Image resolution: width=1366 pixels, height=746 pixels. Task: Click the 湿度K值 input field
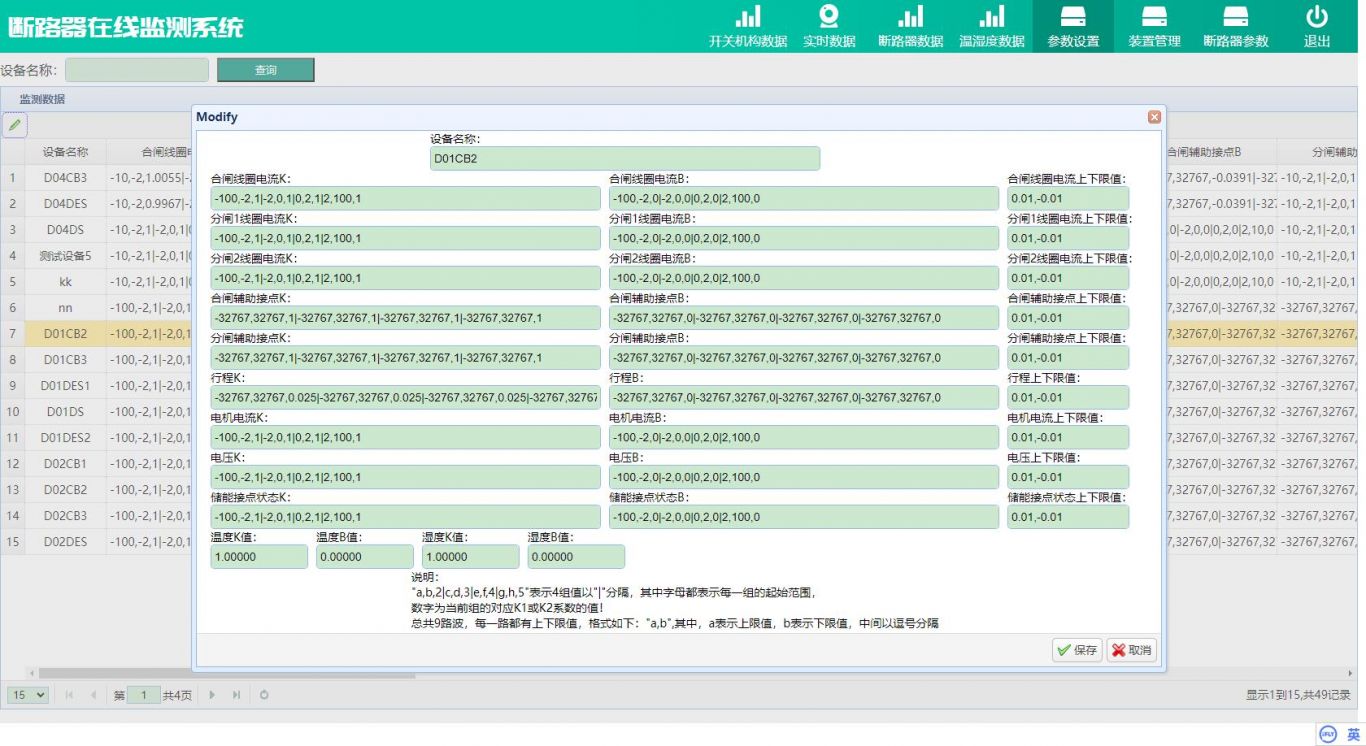tap(470, 557)
